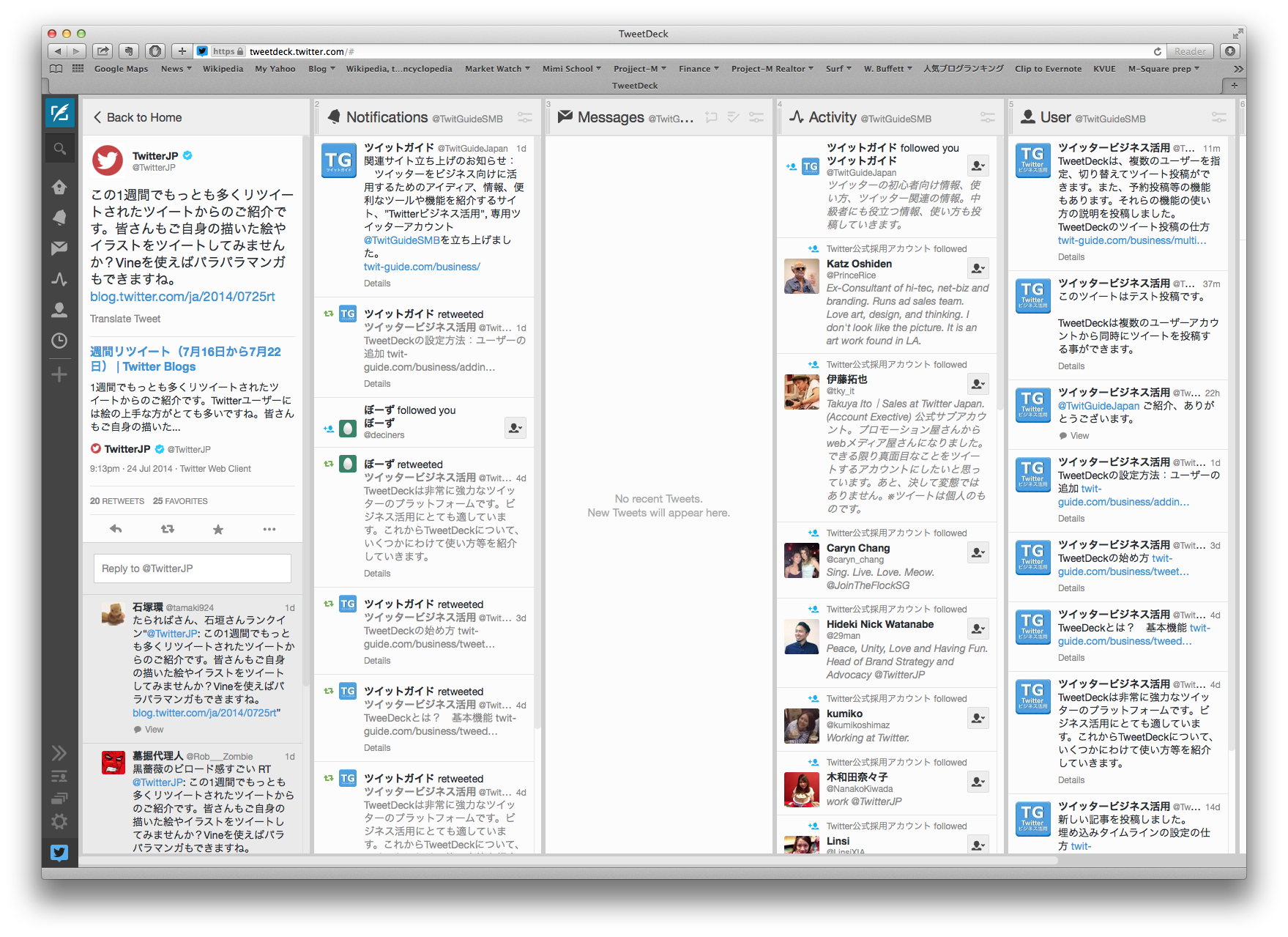Open new tab plus button
Image resolution: width=1288 pixels, height=937 pixels.
point(1234,86)
